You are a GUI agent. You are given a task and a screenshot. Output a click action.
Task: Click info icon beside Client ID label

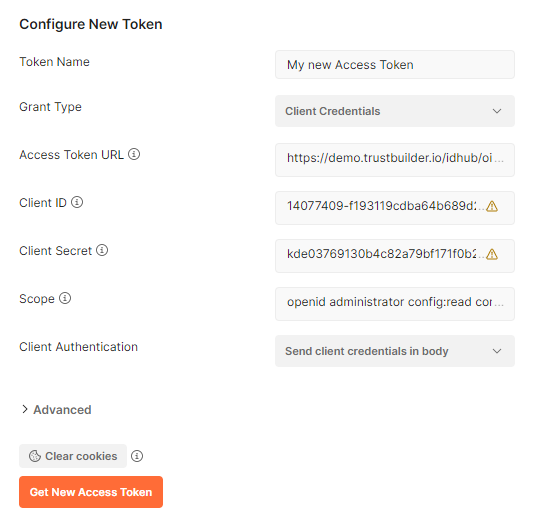[77, 202]
